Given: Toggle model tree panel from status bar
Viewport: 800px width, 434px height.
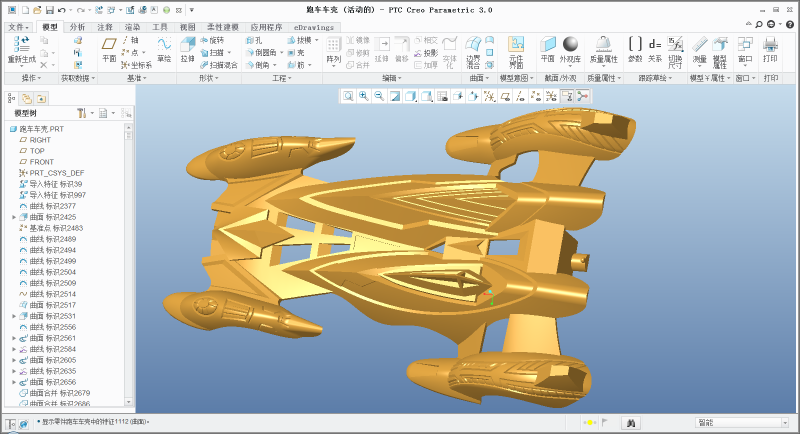Looking at the screenshot, I should (11, 423).
